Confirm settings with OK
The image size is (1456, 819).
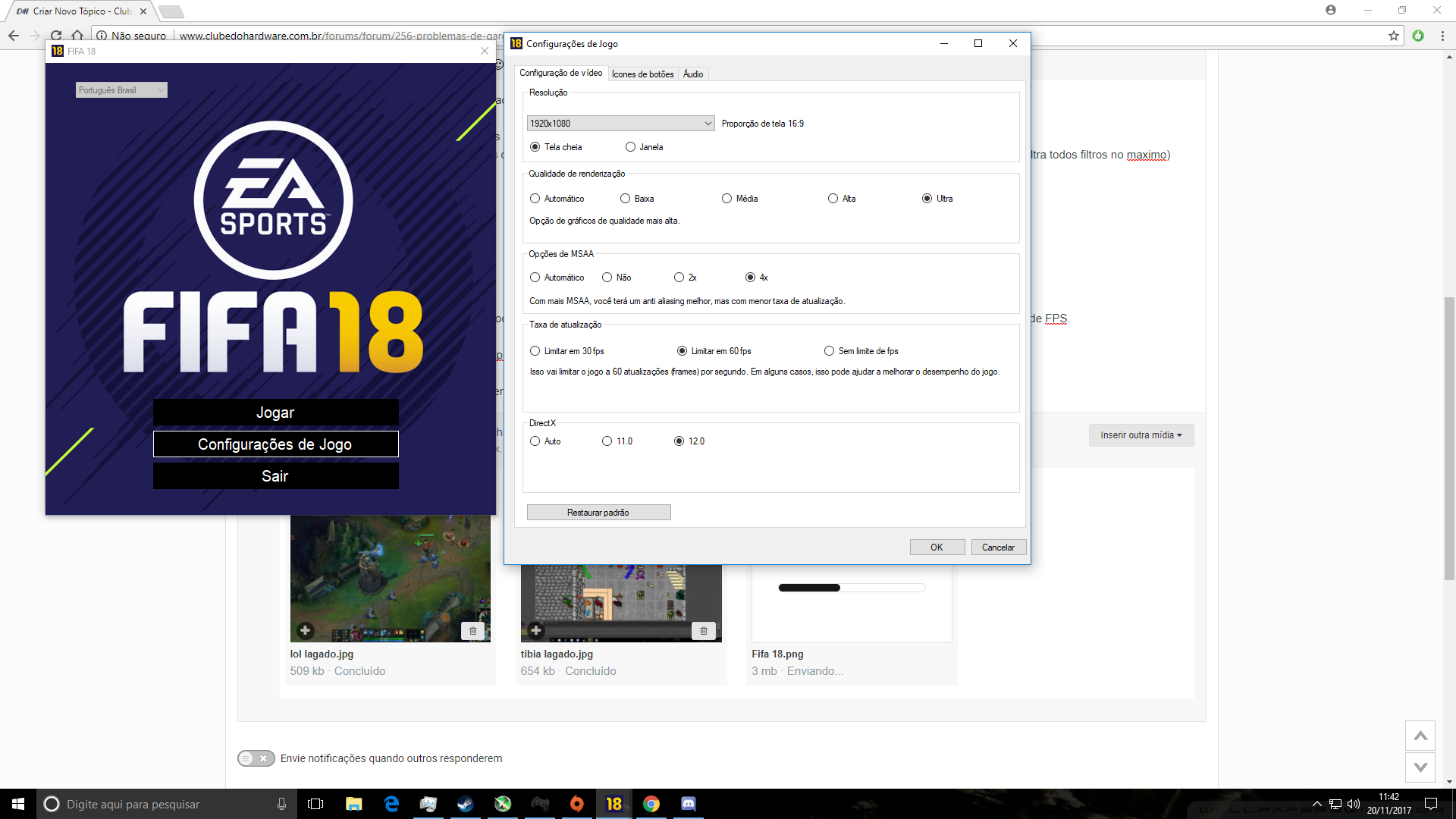click(x=937, y=548)
